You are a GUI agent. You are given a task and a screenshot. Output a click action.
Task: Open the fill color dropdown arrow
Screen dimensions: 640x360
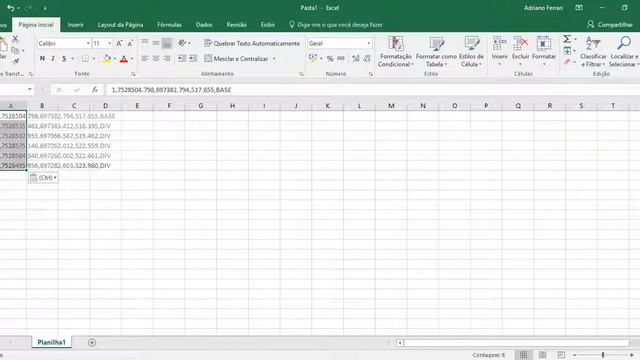coord(115,59)
